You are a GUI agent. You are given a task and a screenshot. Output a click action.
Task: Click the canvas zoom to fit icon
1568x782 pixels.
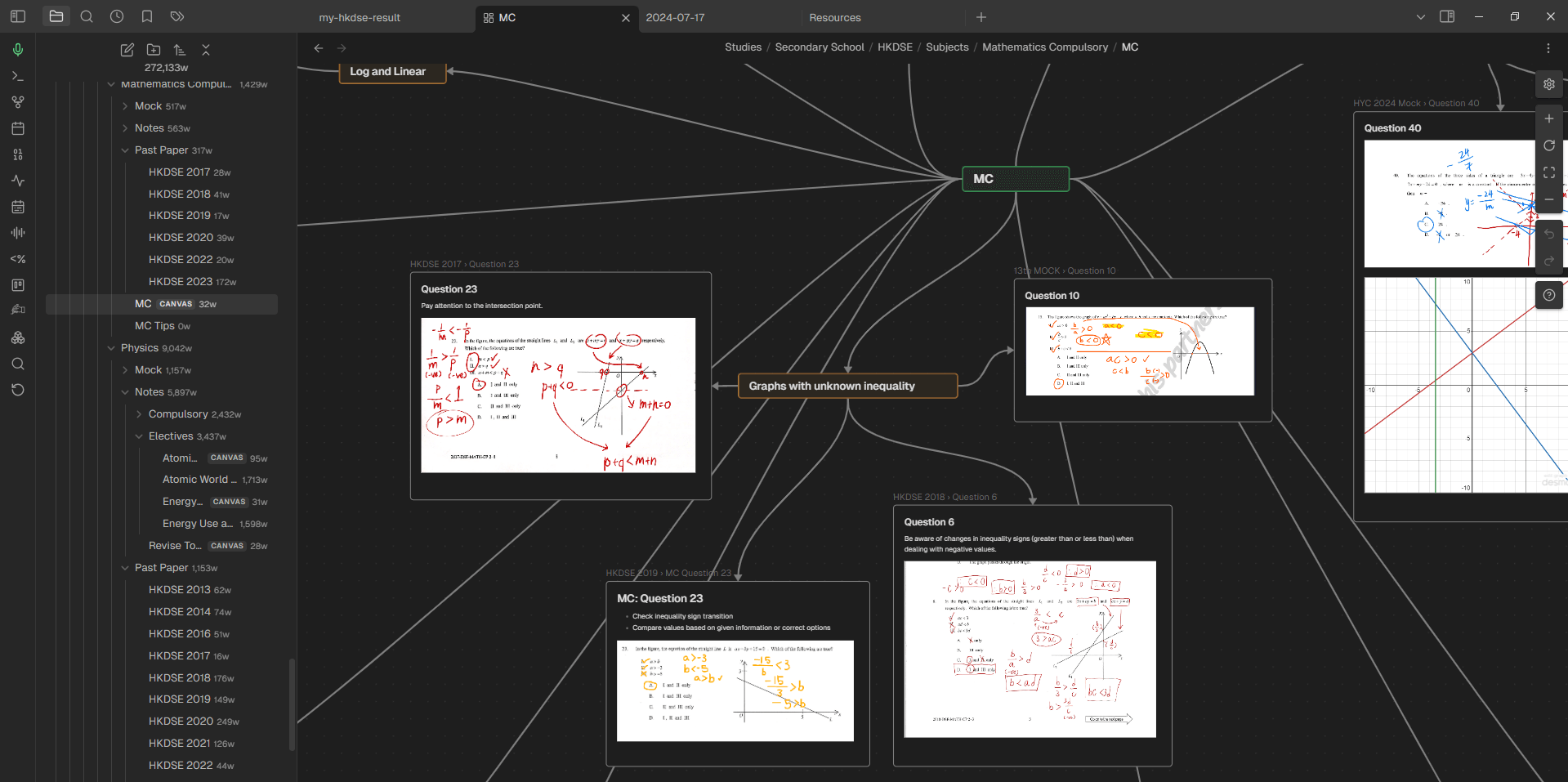(x=1548, y=172)
